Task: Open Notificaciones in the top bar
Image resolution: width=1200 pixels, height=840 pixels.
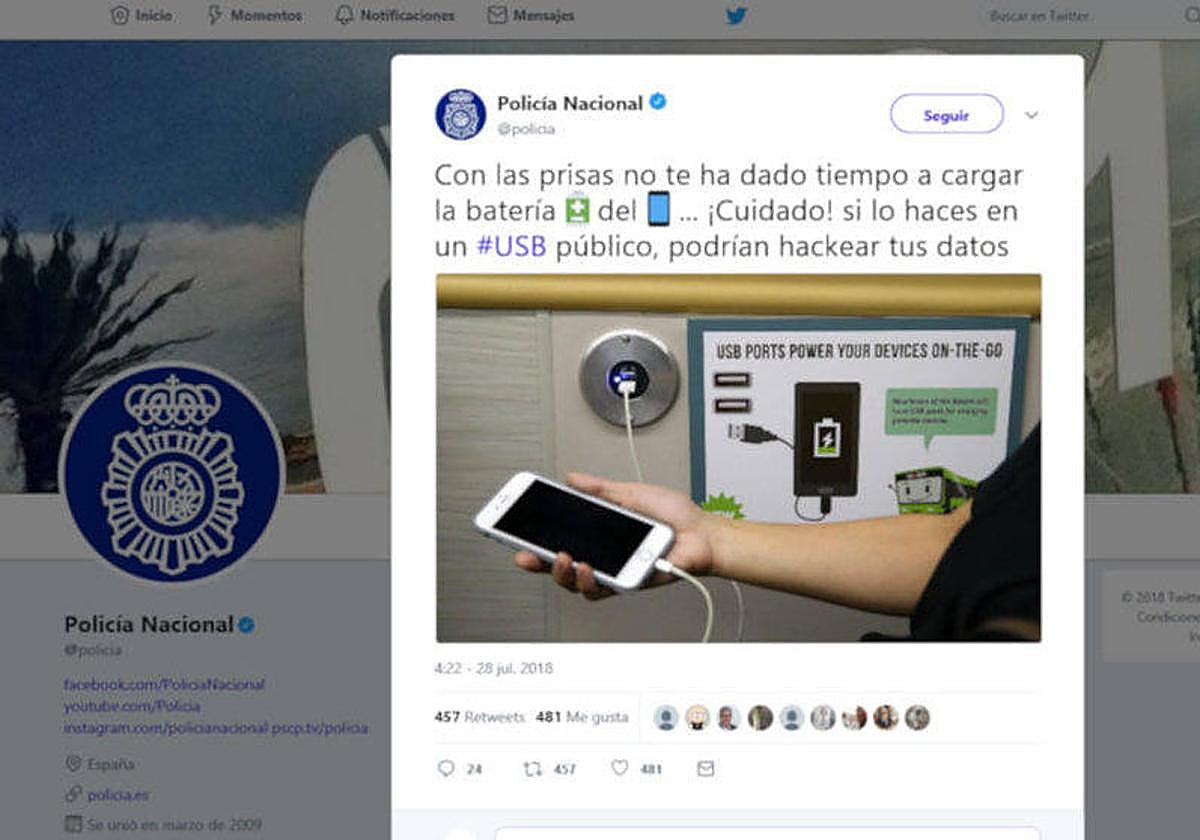Action: 395,16
